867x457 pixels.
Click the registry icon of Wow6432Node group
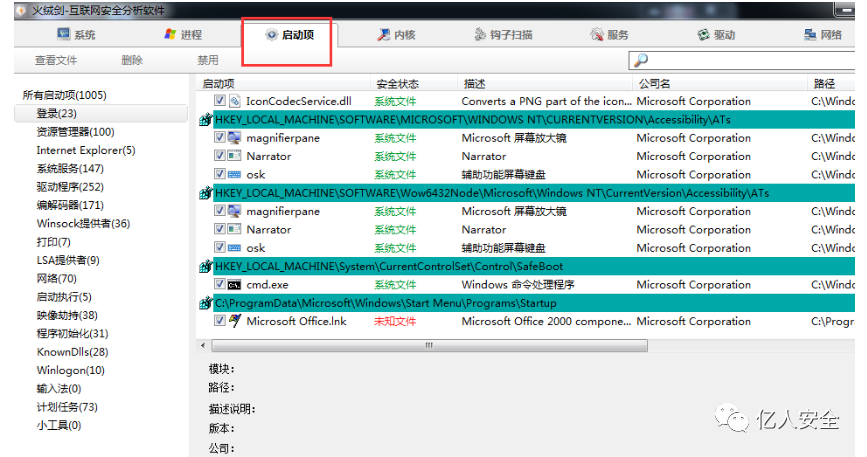tap(206, 193)
